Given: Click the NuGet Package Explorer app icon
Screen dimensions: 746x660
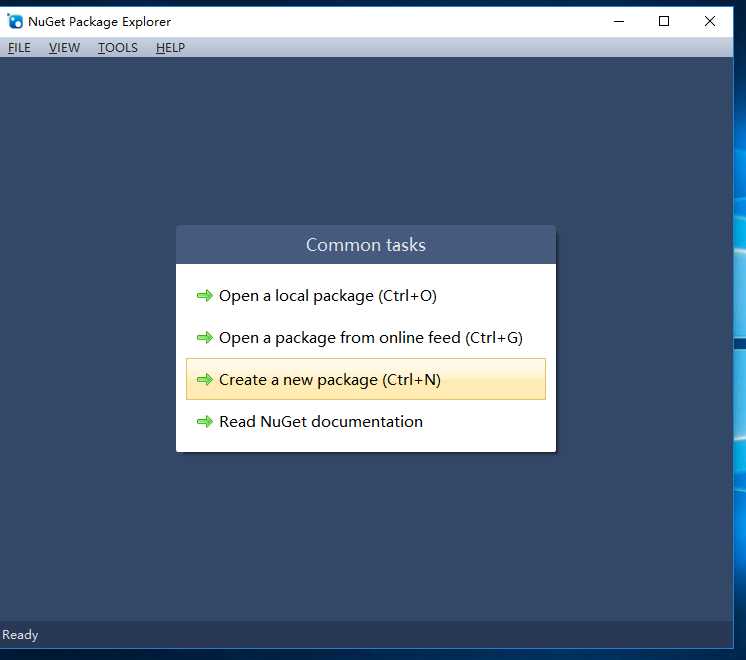Looking at the screenshot, I should pos(15,21).
